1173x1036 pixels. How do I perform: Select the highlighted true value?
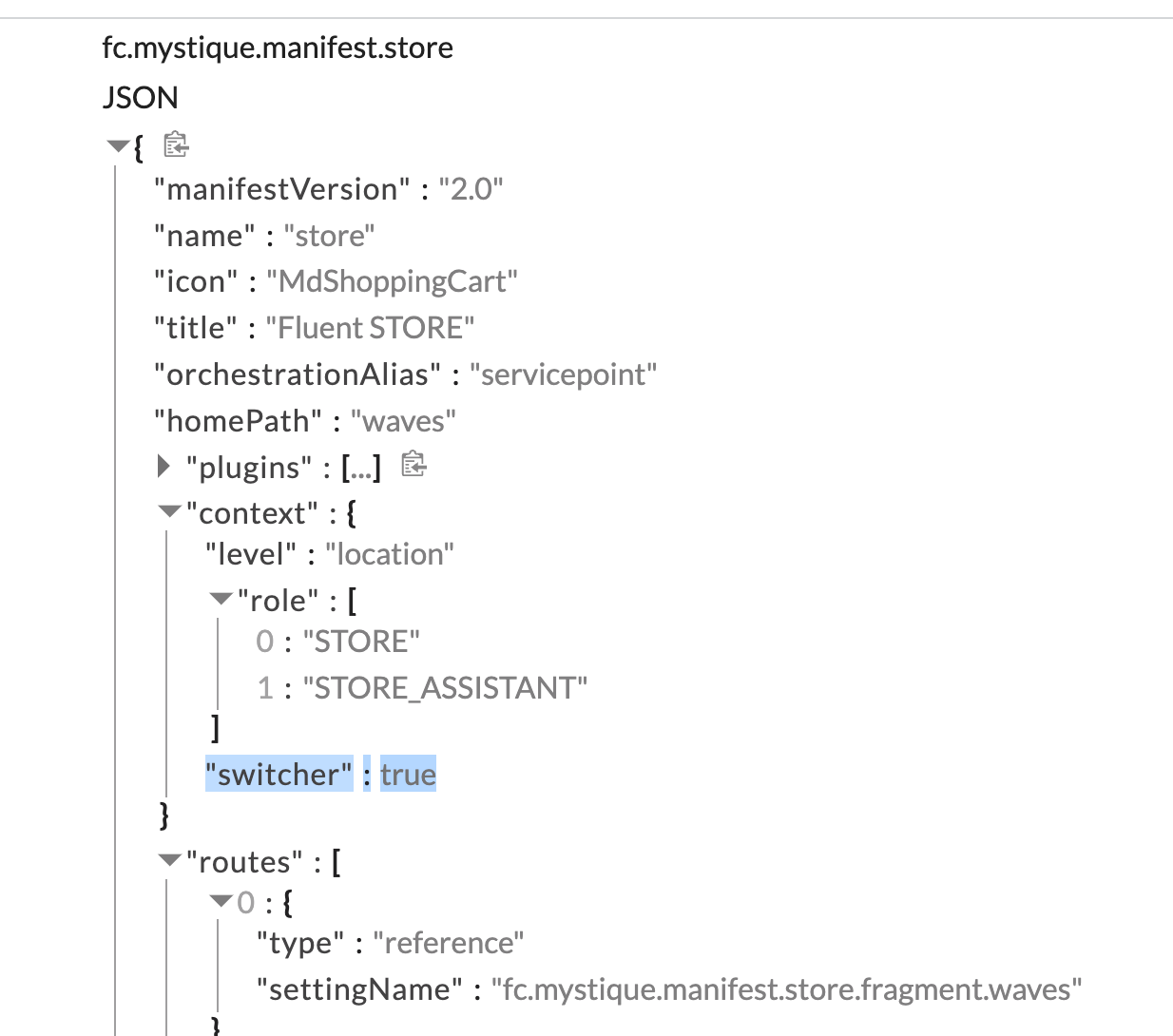(408, 775)
